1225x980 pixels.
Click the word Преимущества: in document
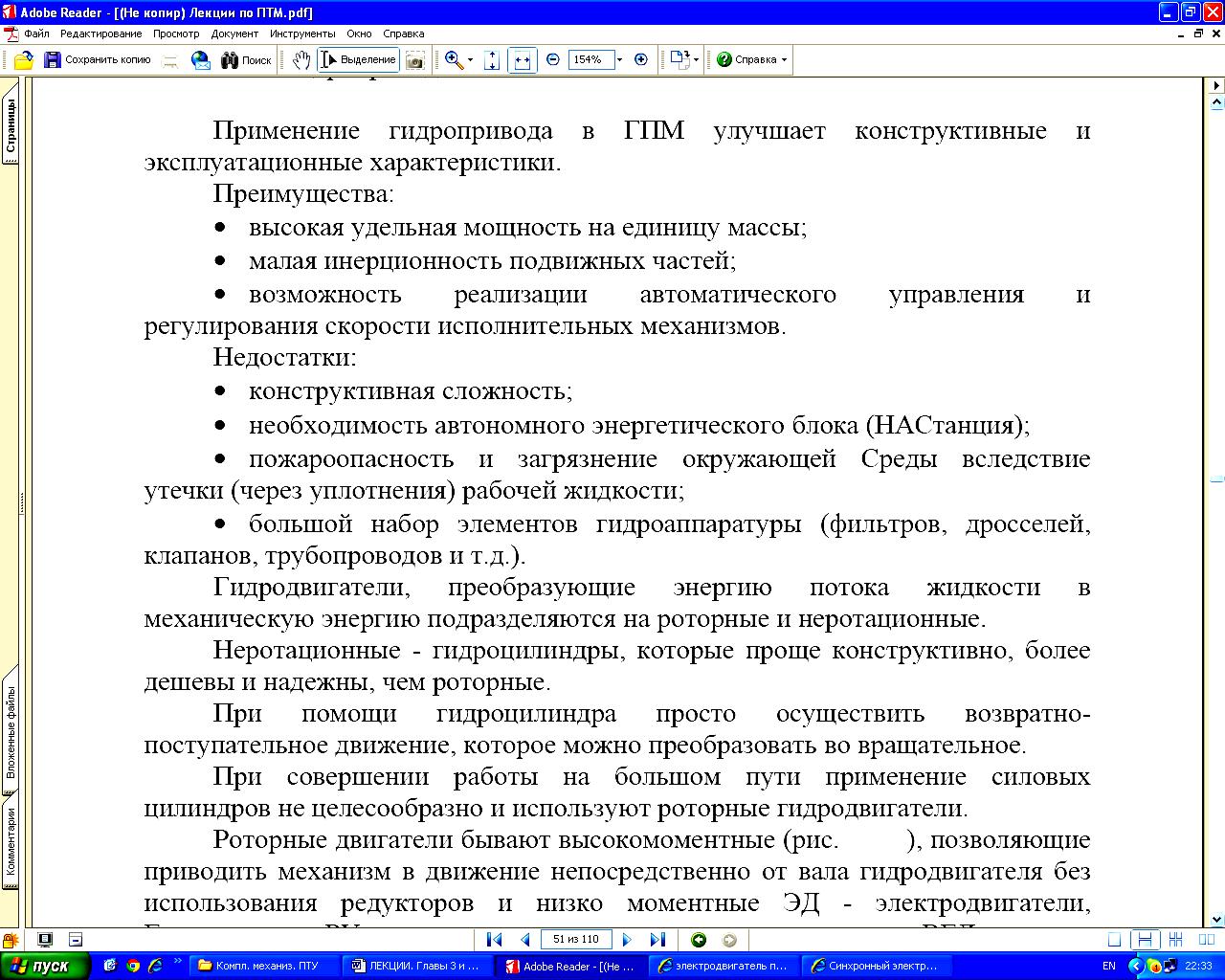click(303, 194)
